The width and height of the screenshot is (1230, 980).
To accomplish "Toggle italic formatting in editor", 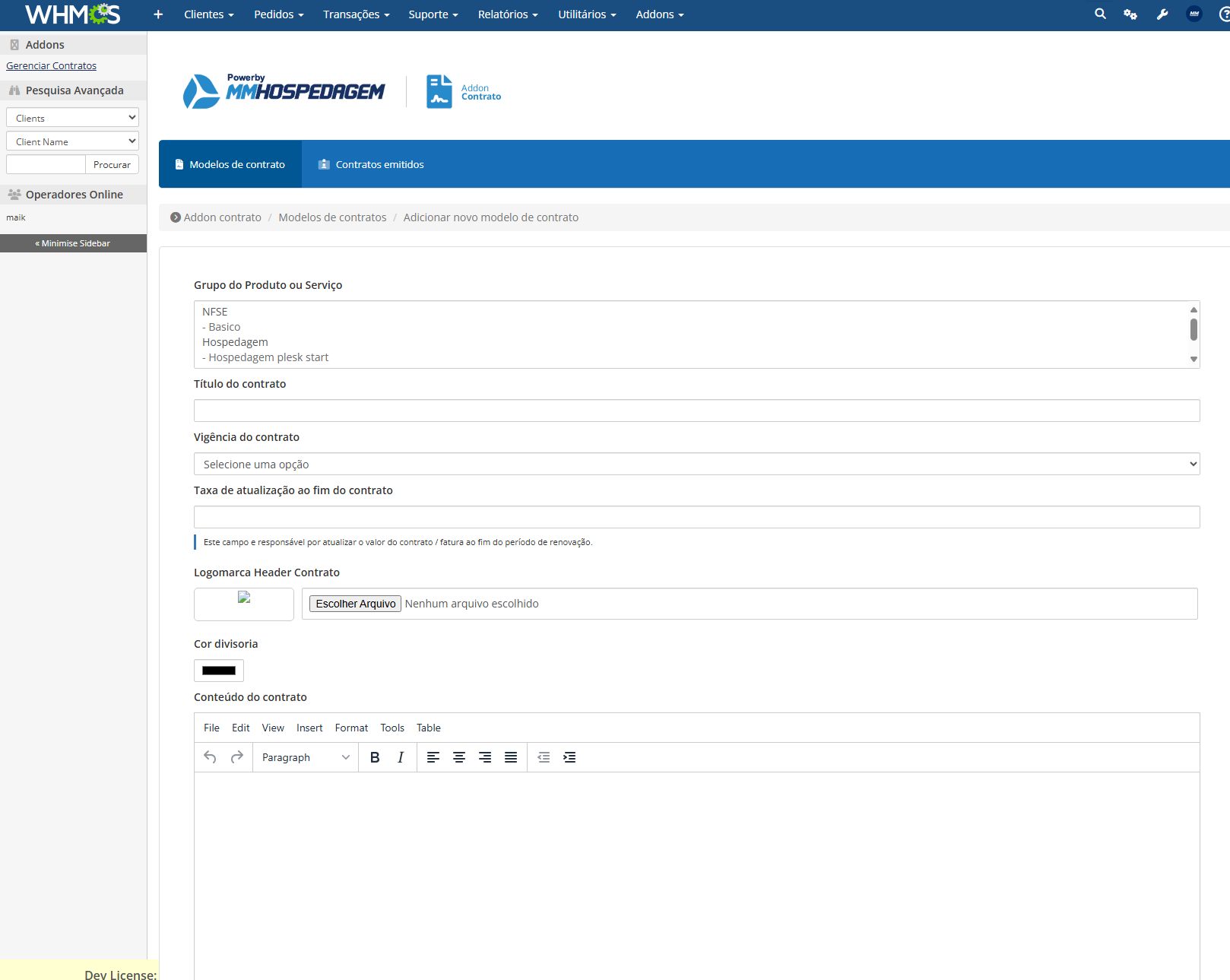I will 401,757.
